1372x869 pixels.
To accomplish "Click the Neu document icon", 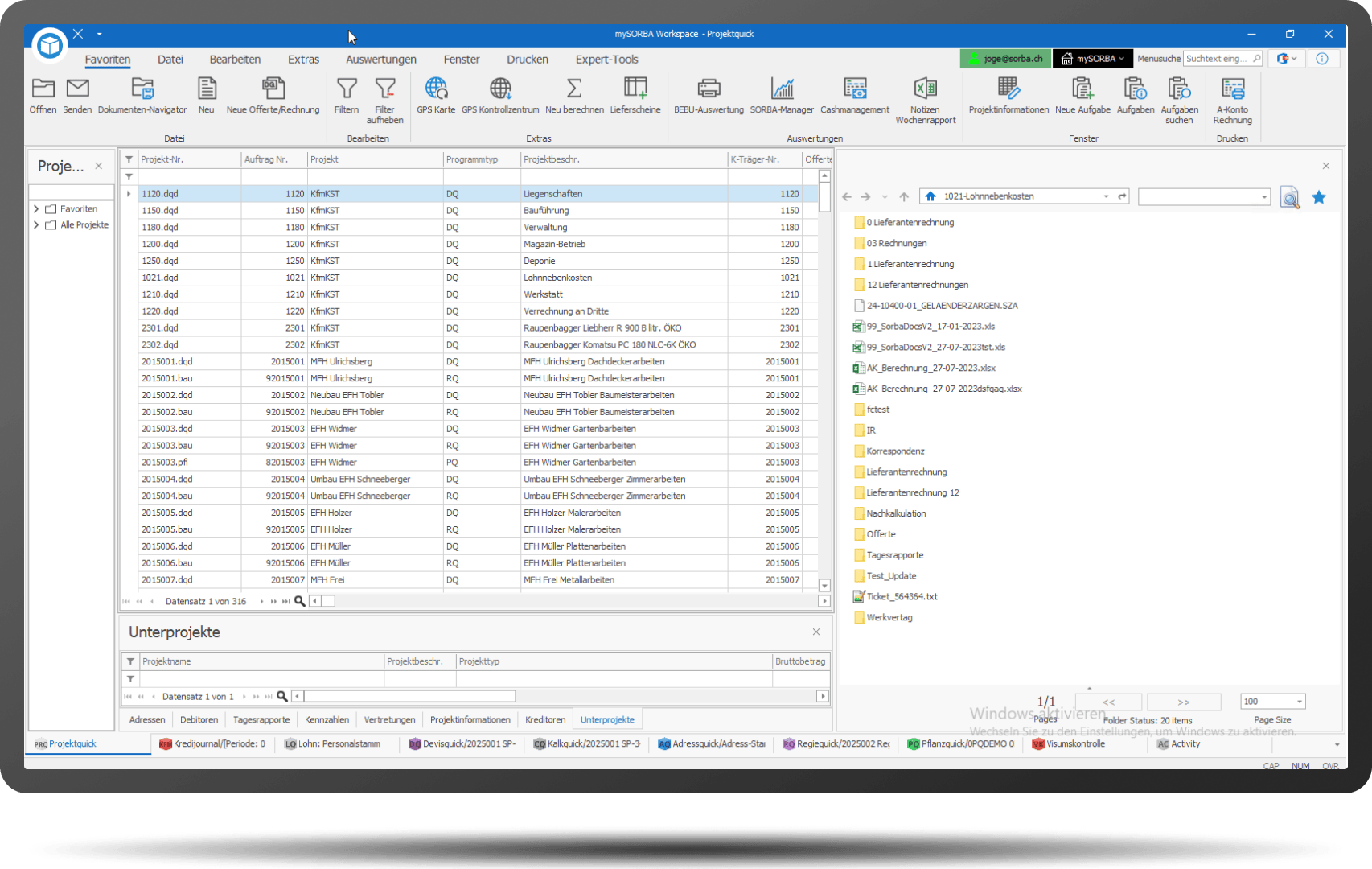I will coord(207,89).
